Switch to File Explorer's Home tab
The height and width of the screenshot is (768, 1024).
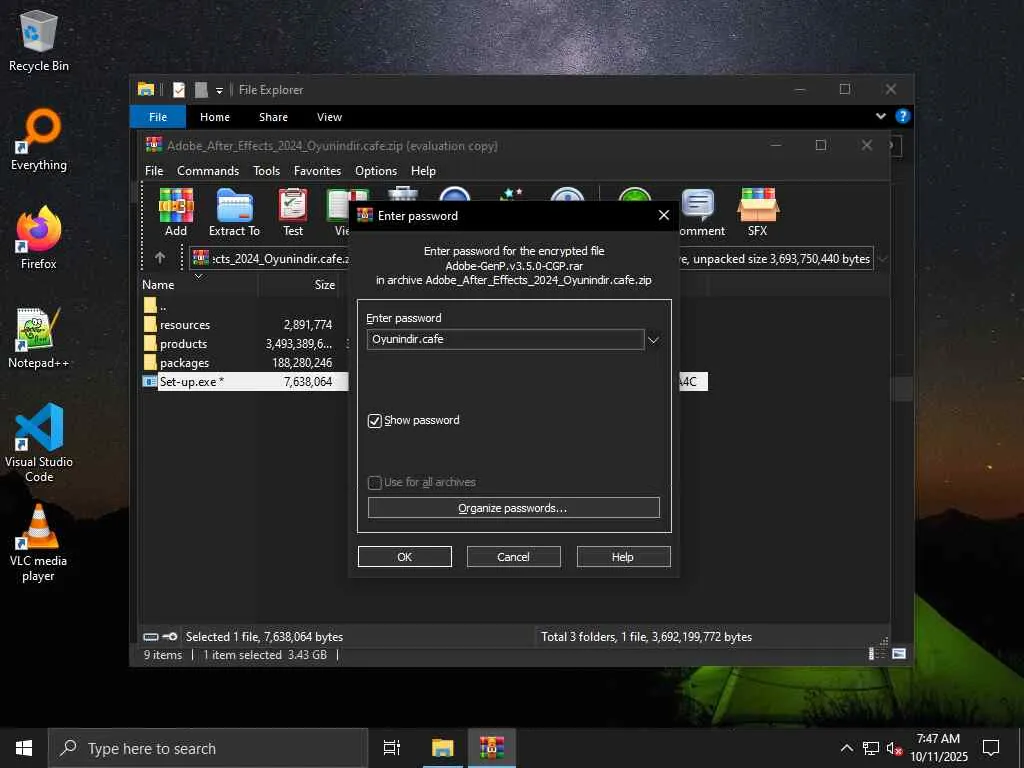(215, 117)
